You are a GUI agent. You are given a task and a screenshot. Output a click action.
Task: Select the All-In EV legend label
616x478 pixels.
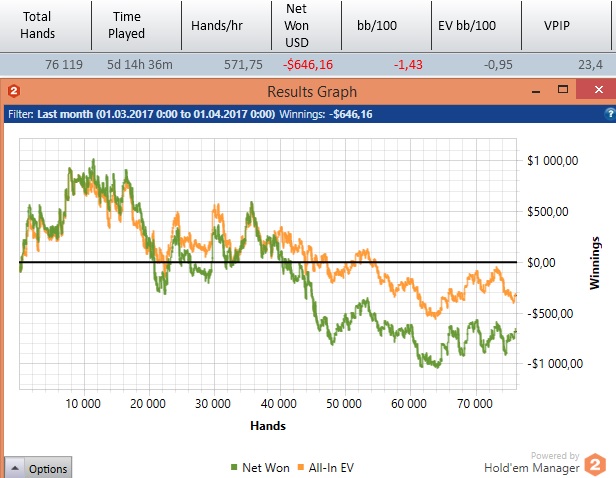[x=331, y=468]
